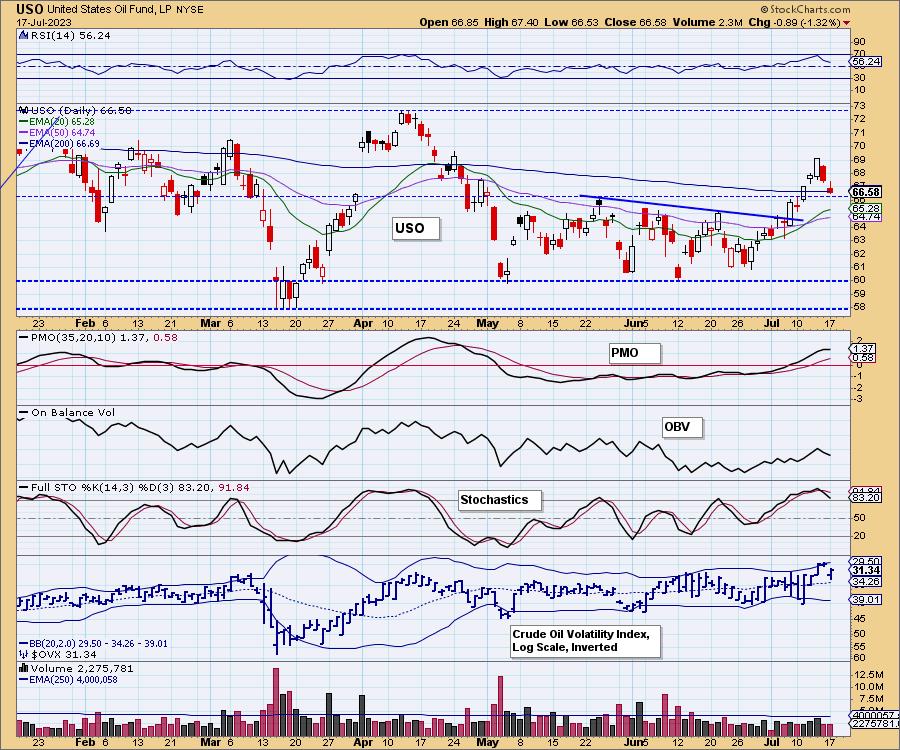Click the USO ticker symbol title
The width and height of the screenshot is (900, 750).
click(x=30, y=9)
